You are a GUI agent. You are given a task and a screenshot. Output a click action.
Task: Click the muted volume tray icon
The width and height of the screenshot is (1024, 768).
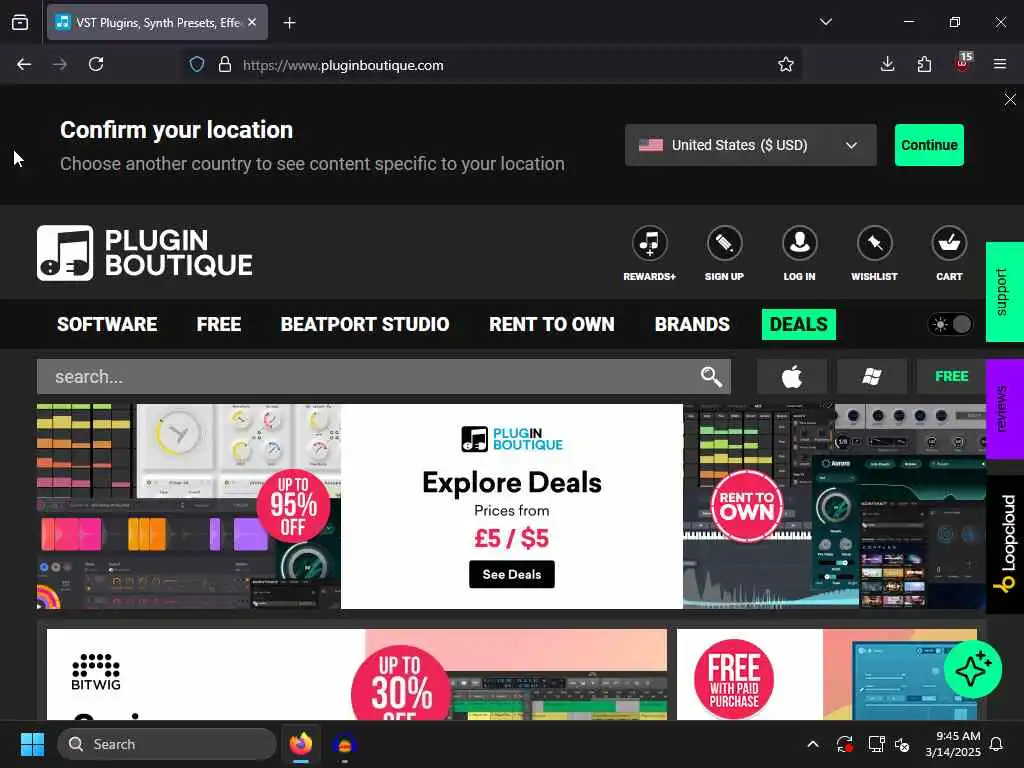pos(902,744)
